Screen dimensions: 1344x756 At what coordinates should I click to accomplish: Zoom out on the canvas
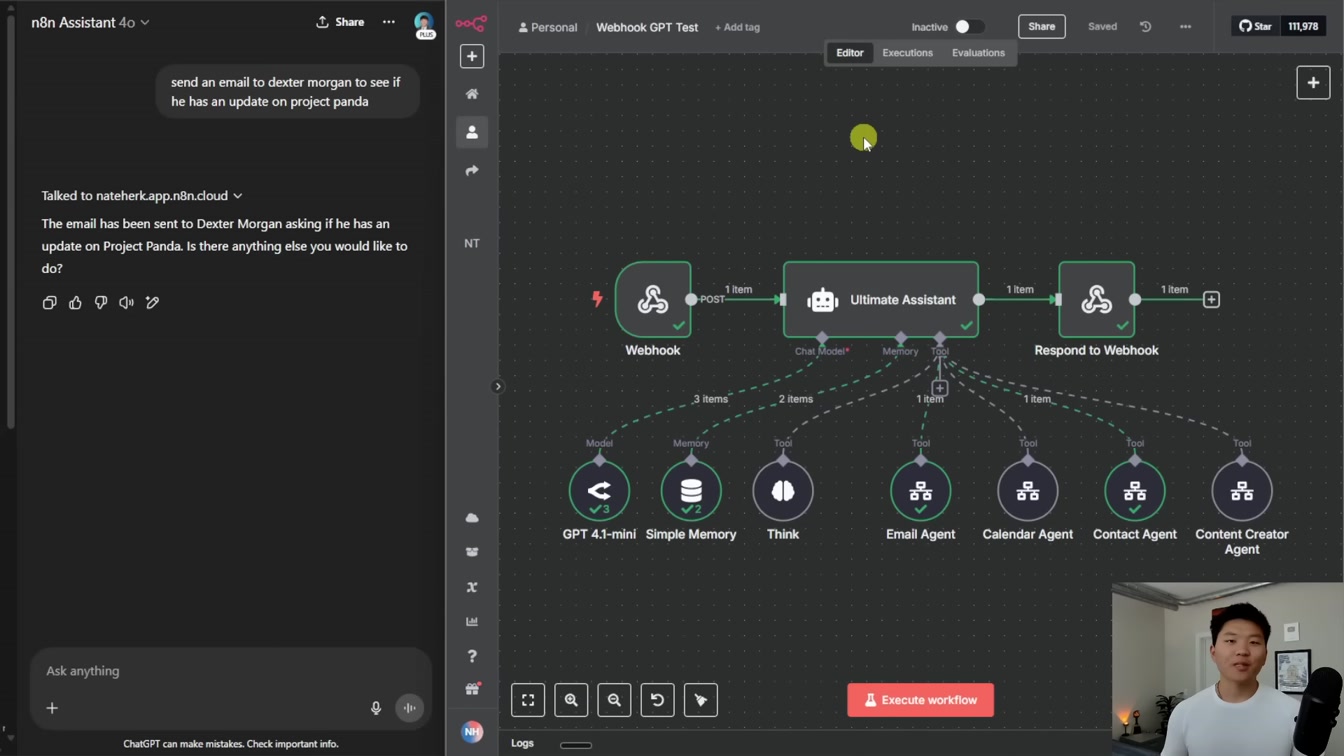614,700
